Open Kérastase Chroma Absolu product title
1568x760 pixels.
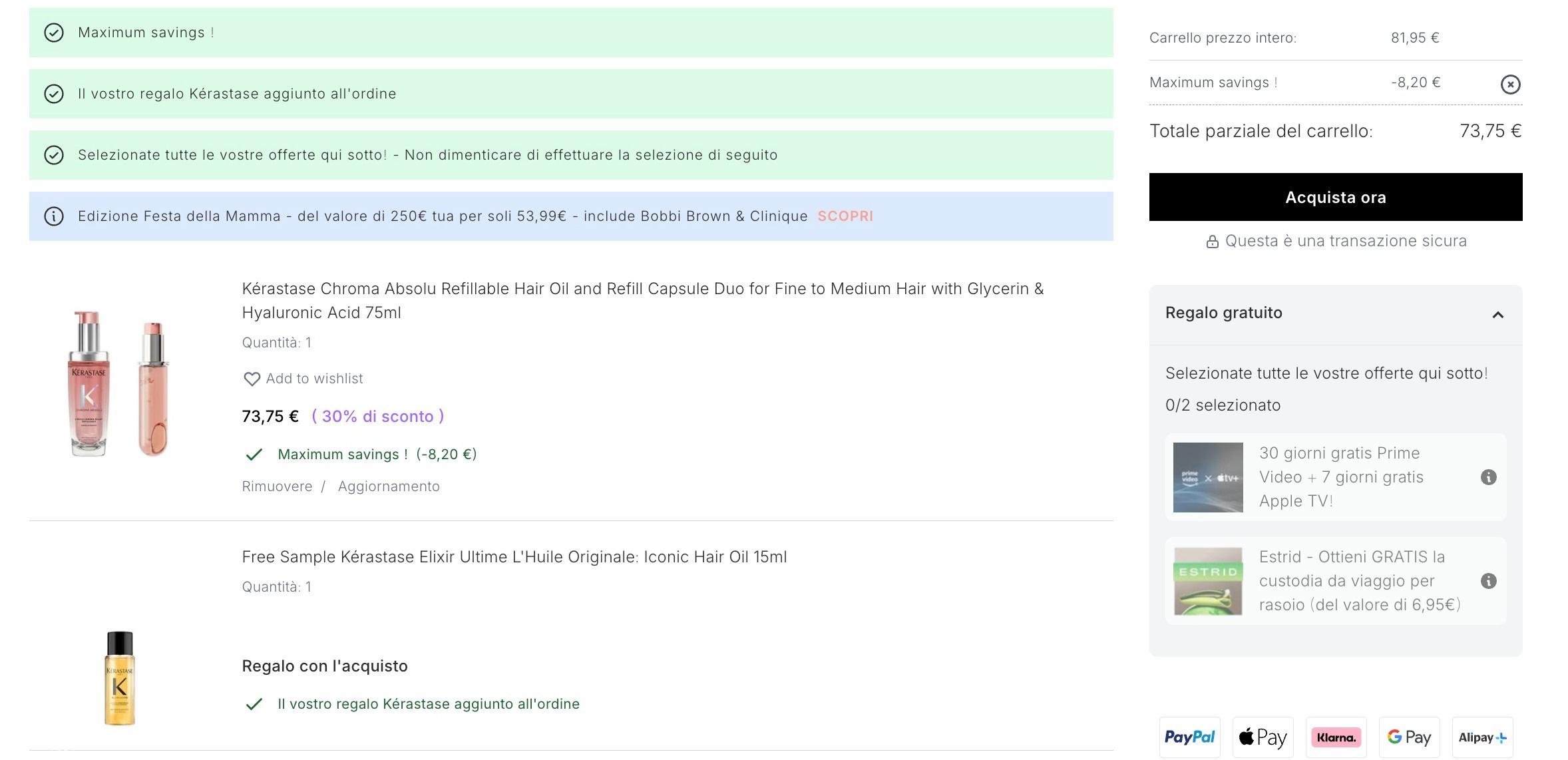click(x=643, y=301)
